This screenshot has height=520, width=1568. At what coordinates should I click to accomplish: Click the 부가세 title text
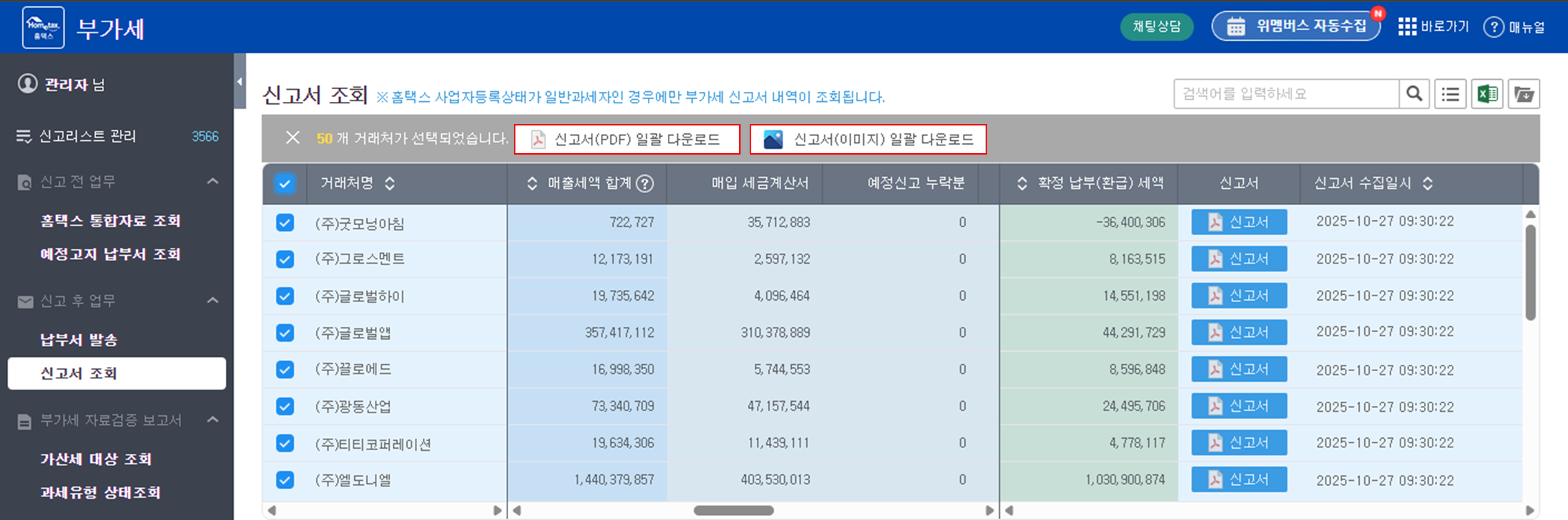(110, 28)
